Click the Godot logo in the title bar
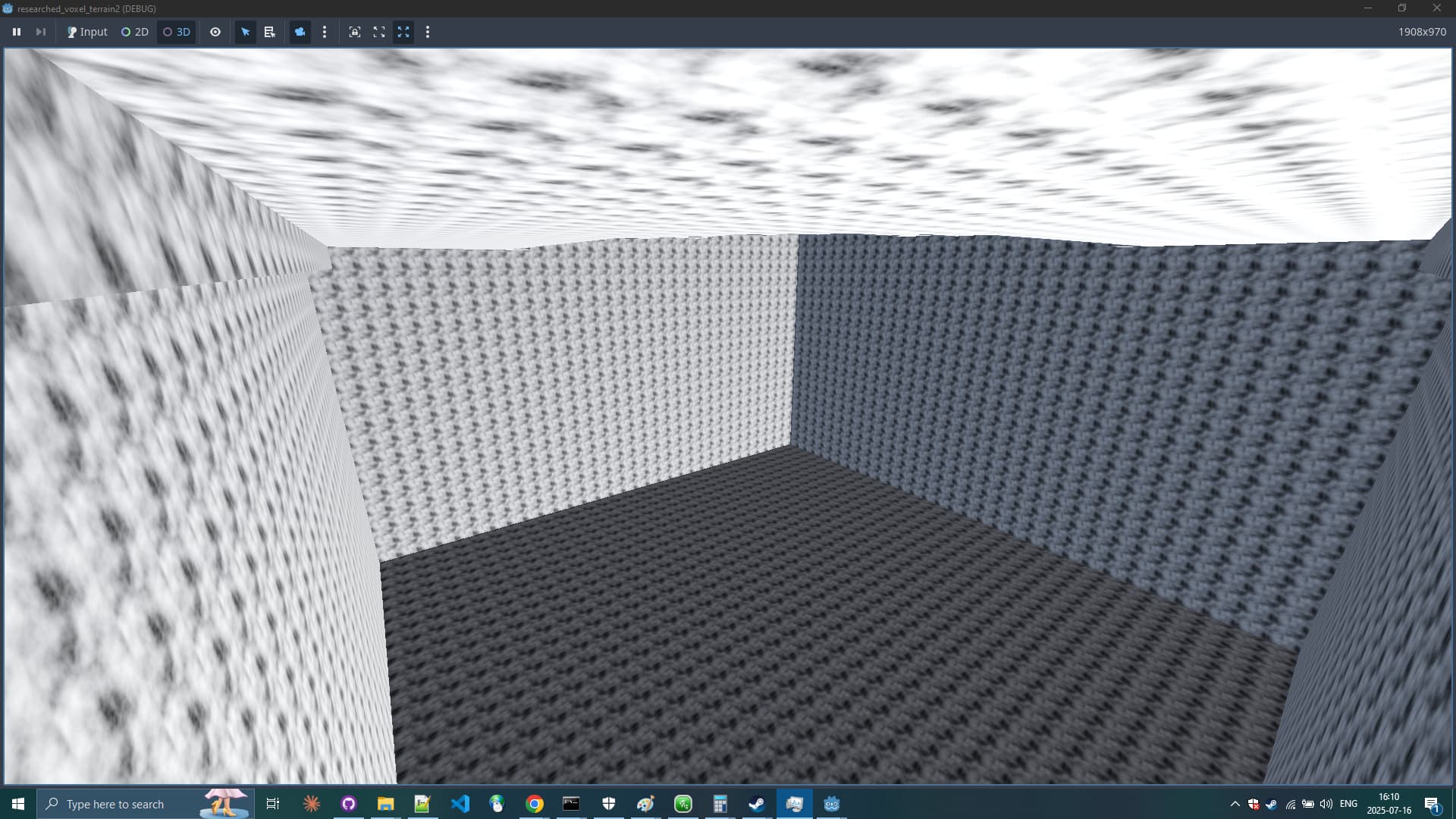 [x=8, y=8]
